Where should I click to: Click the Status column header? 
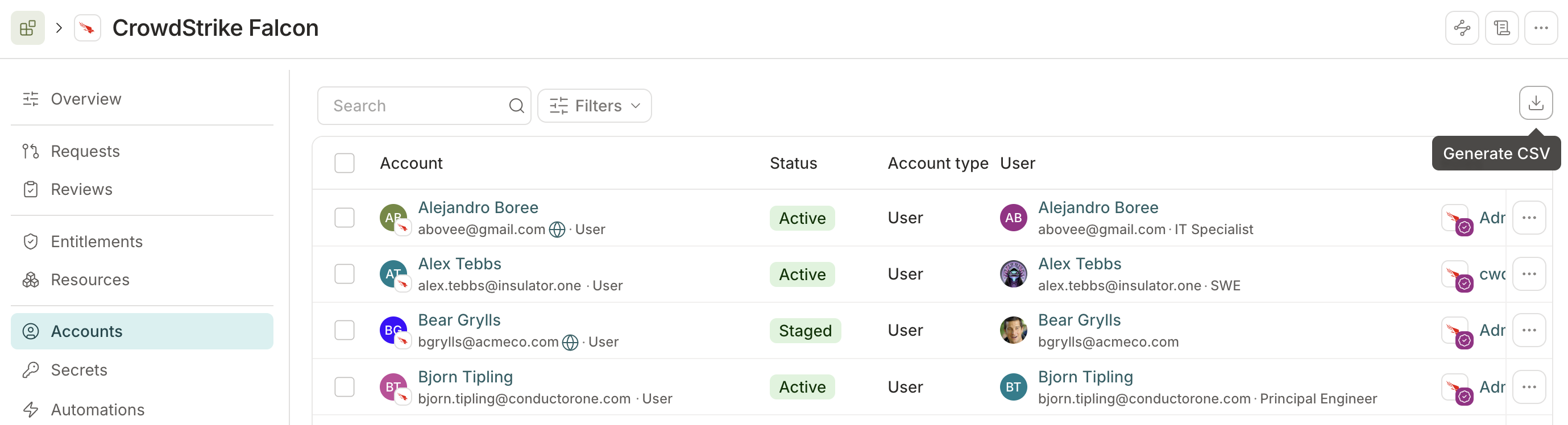793,163
